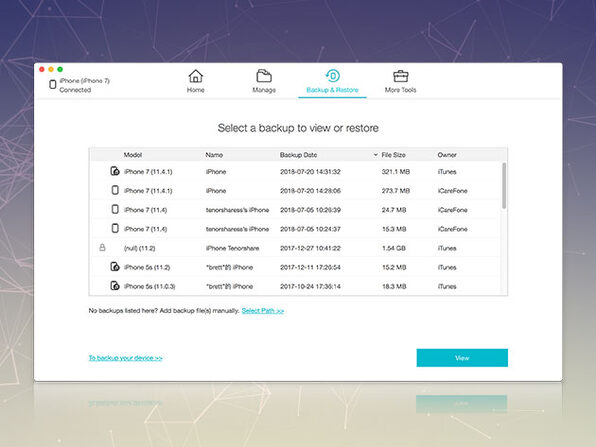Click the View button
The width and height of the screenshot is (596, 447).
click(x=462, y=358)
